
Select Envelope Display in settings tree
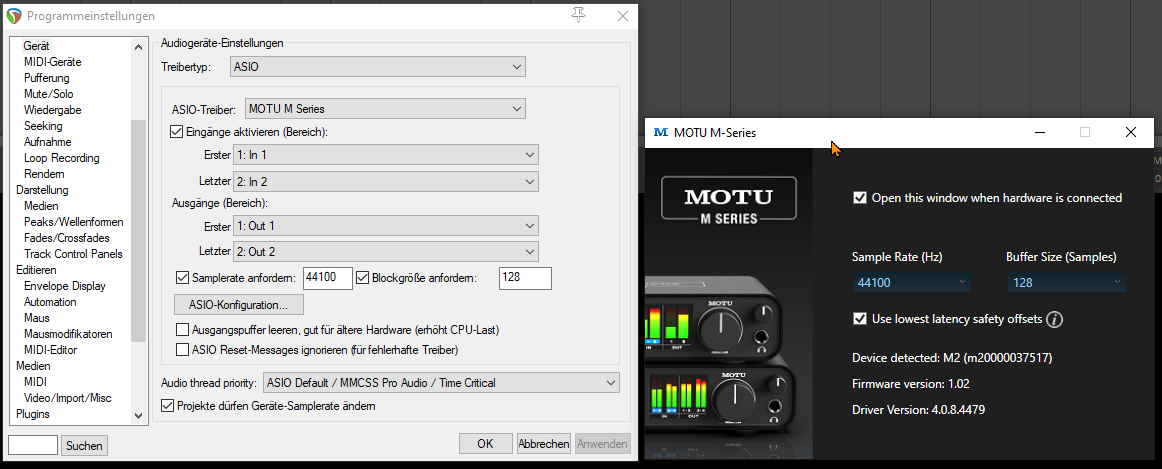(x=64, y=286)
